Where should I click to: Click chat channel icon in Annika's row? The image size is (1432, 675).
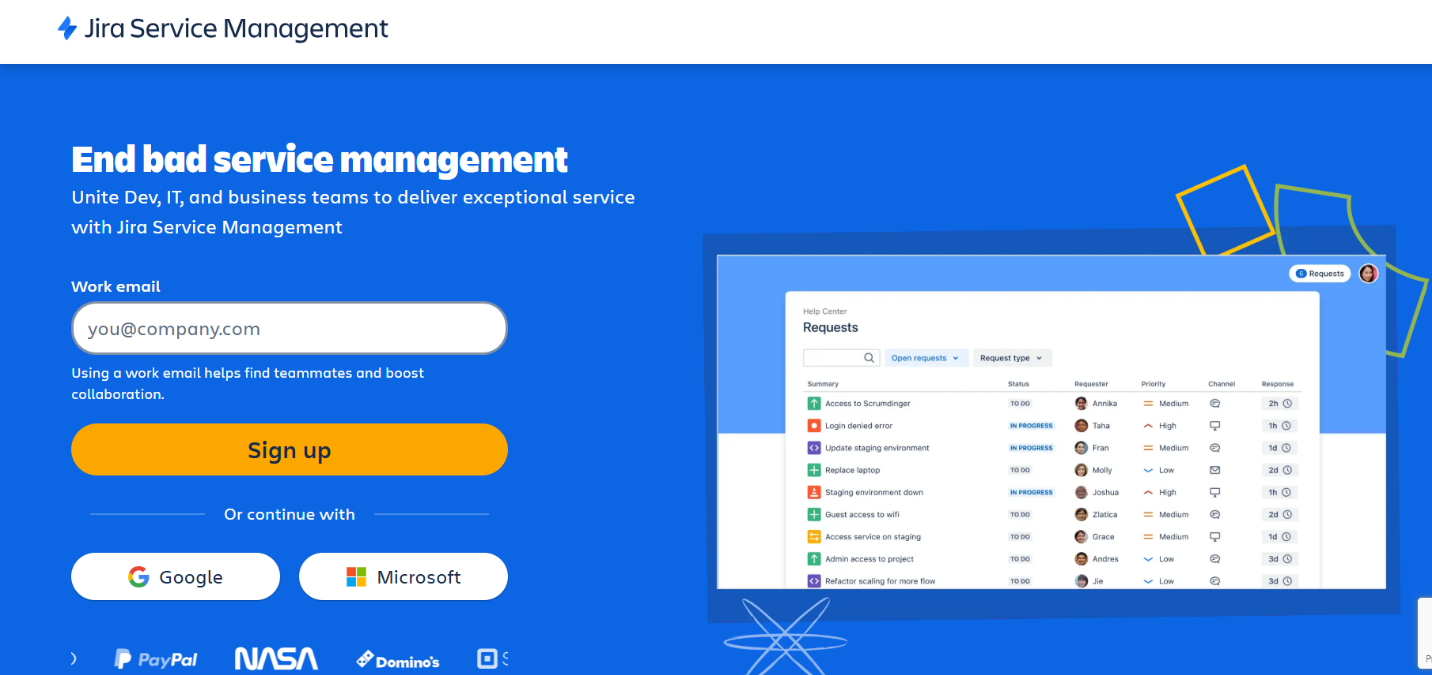pos(1215,403)
